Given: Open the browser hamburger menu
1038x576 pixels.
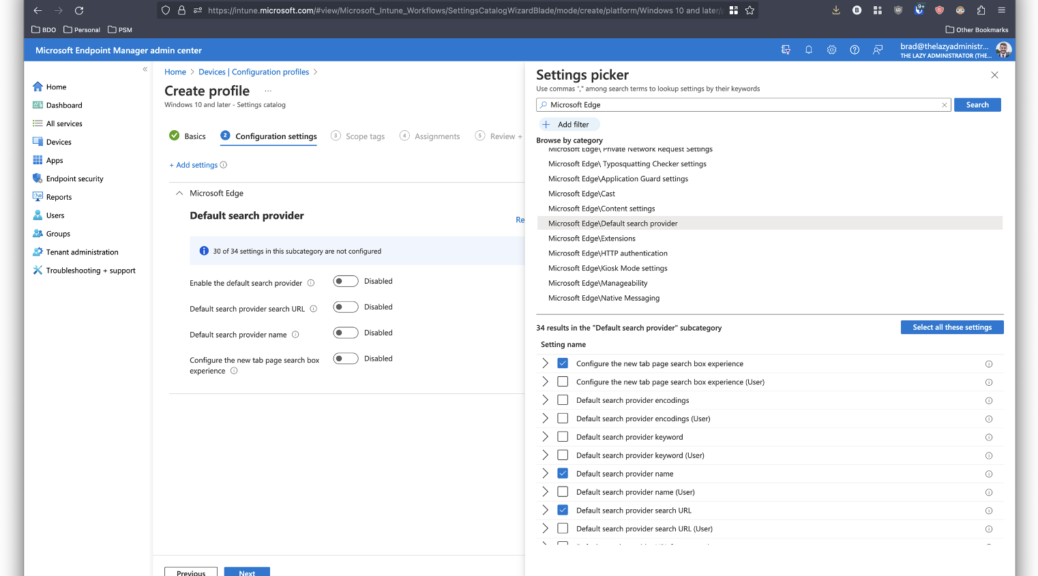Looking at the screenshot, I should (x=1002, y=11).
